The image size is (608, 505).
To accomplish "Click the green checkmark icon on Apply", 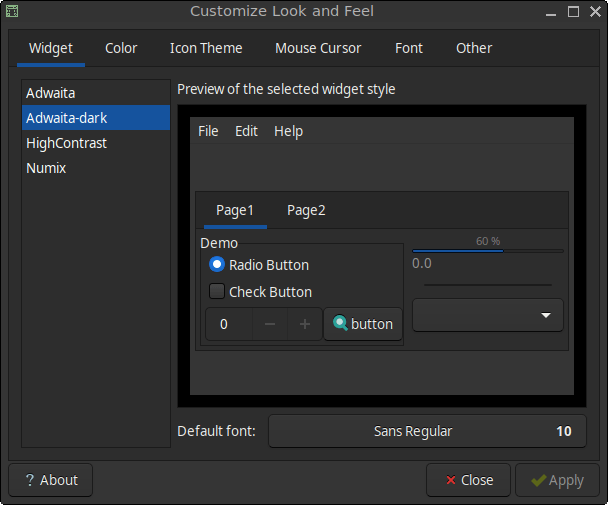I will [539, 480].
